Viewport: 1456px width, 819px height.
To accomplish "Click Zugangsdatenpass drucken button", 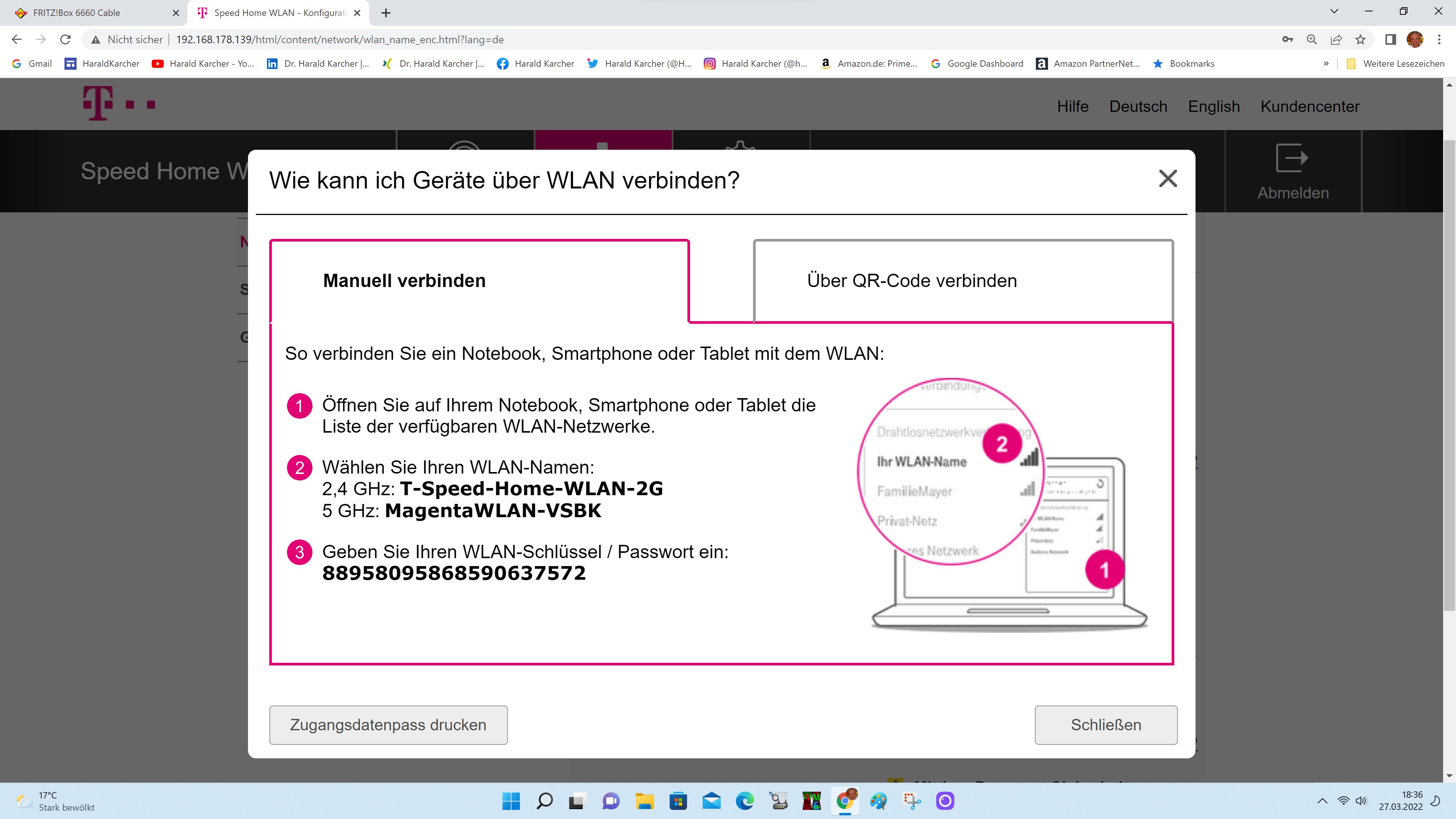I will coord(388,725).
